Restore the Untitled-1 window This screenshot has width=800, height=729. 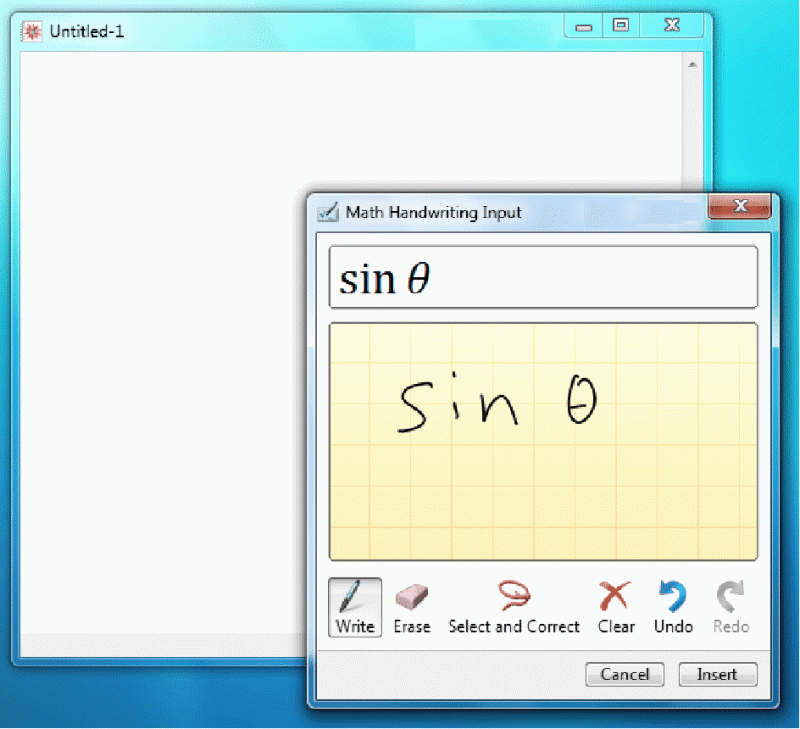click(620, 25)
